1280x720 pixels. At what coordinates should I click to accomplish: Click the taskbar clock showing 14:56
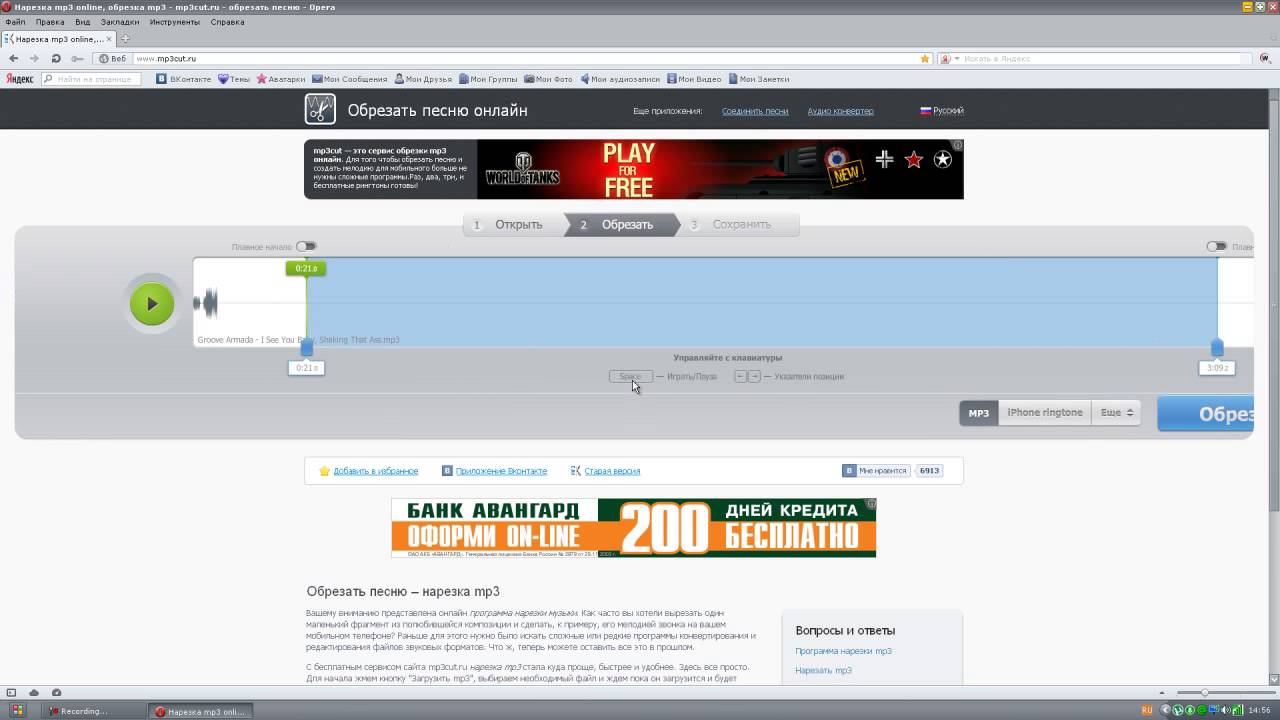point(1259,711)
